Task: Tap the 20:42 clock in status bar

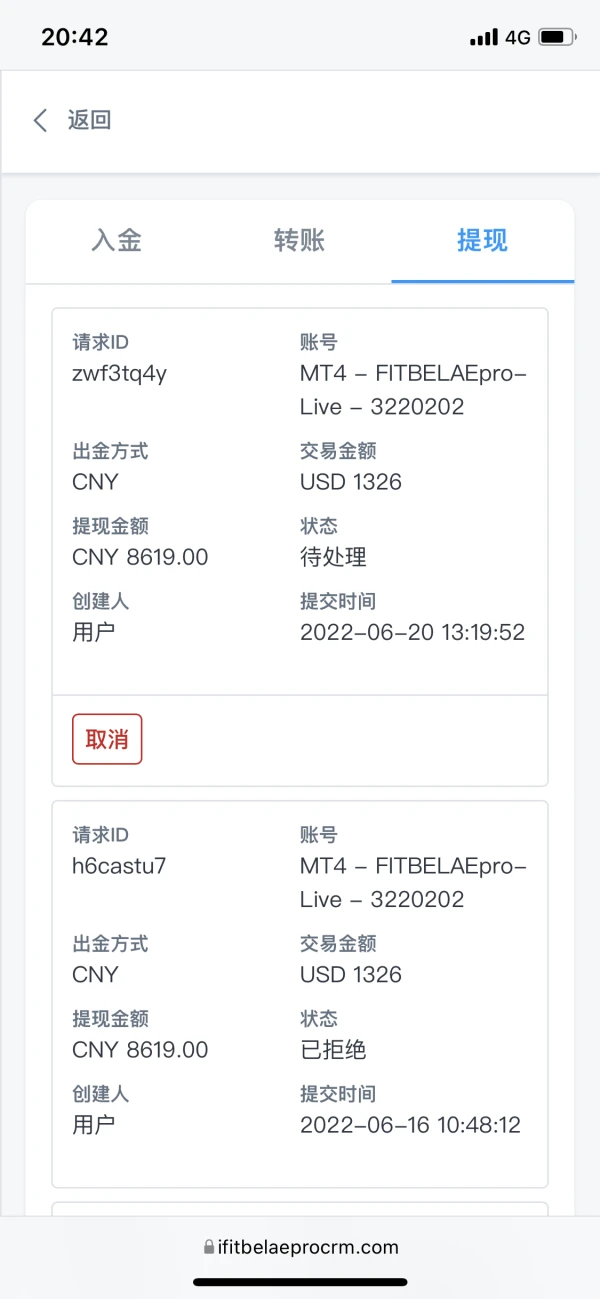Action: (x=75, y=38)
